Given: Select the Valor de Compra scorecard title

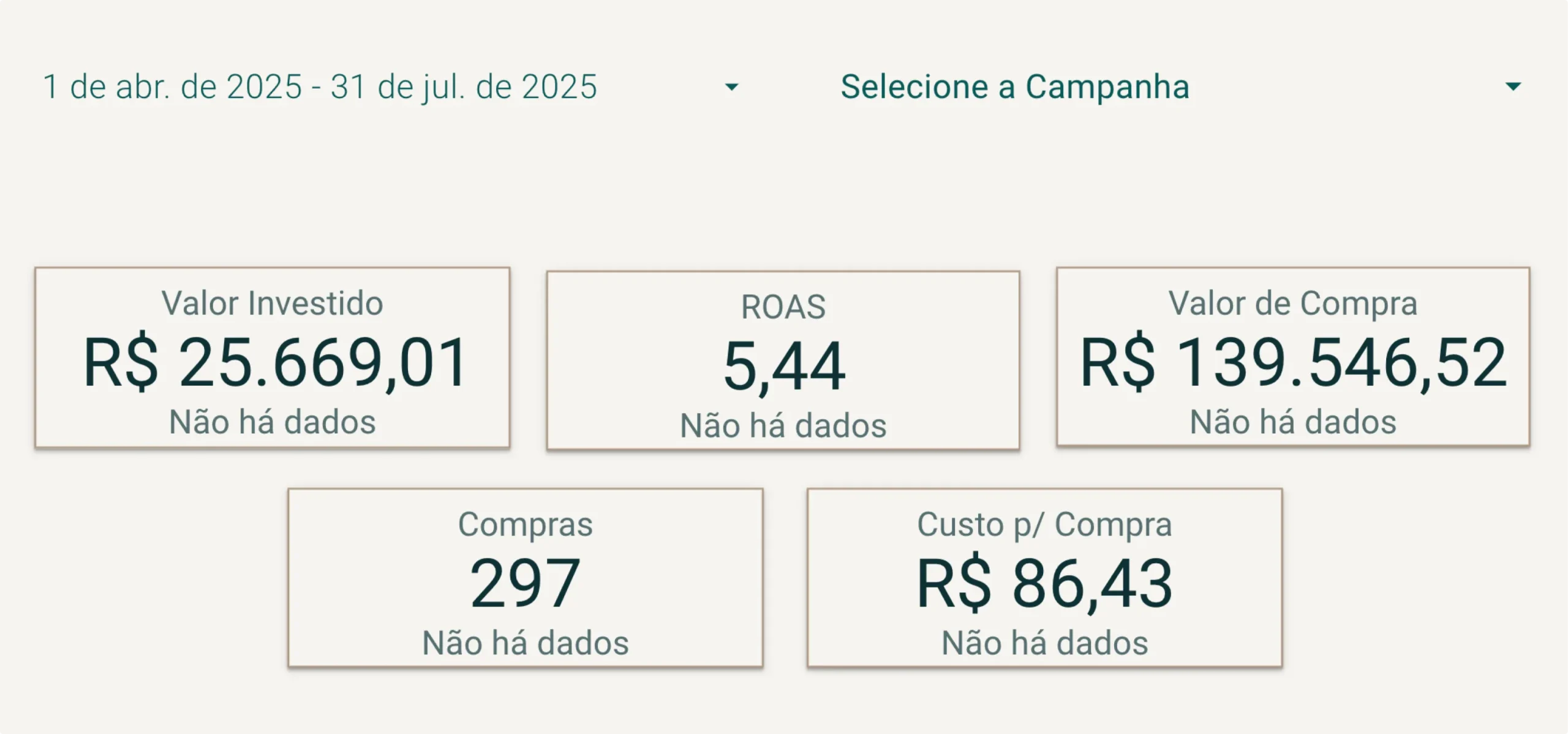Looking at the screenshot, I should pyautogui.click(x=1292, y=303).
